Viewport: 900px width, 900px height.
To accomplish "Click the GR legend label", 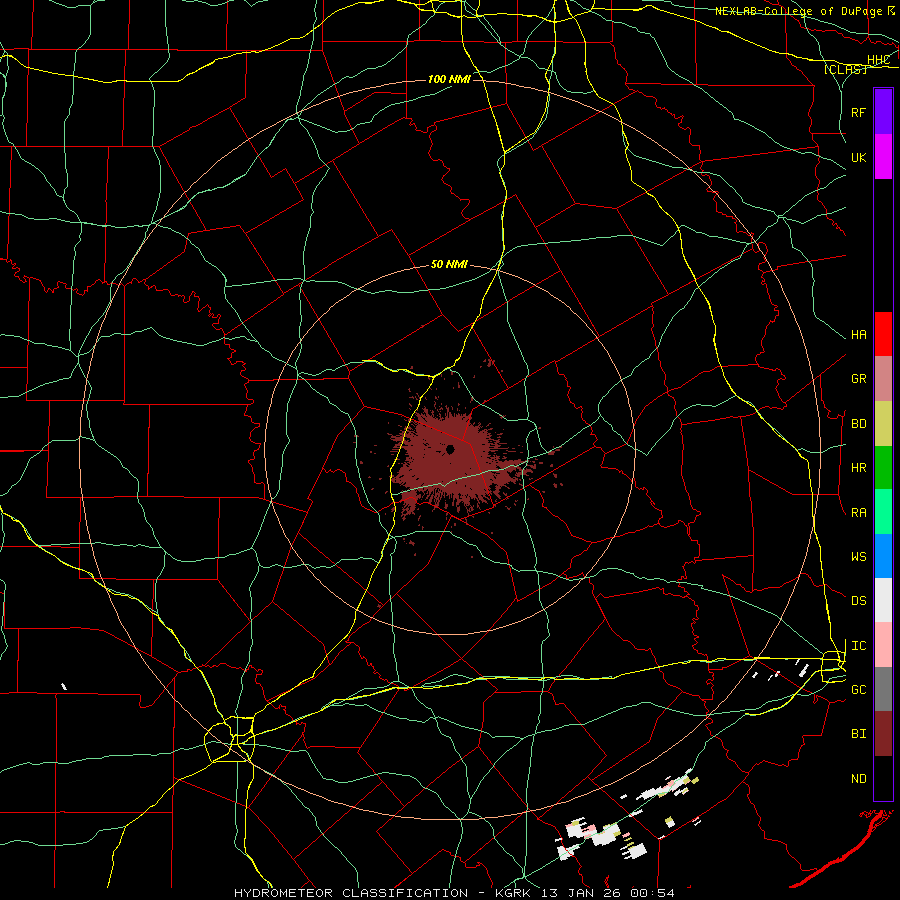I will tap(858, 379).
